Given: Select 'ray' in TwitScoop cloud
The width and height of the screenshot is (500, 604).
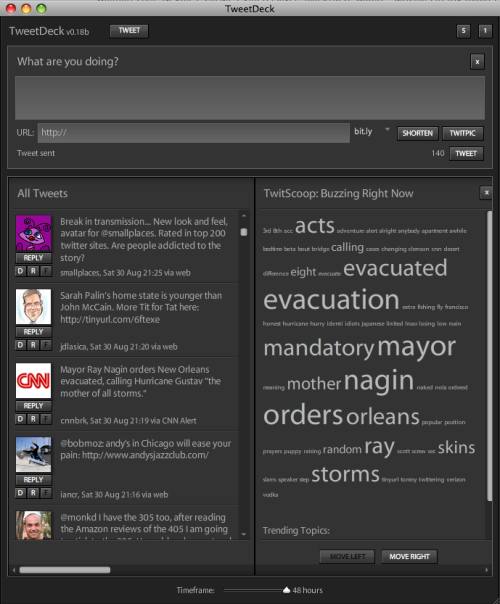Looking at the screenshot, I should [379, 447].
